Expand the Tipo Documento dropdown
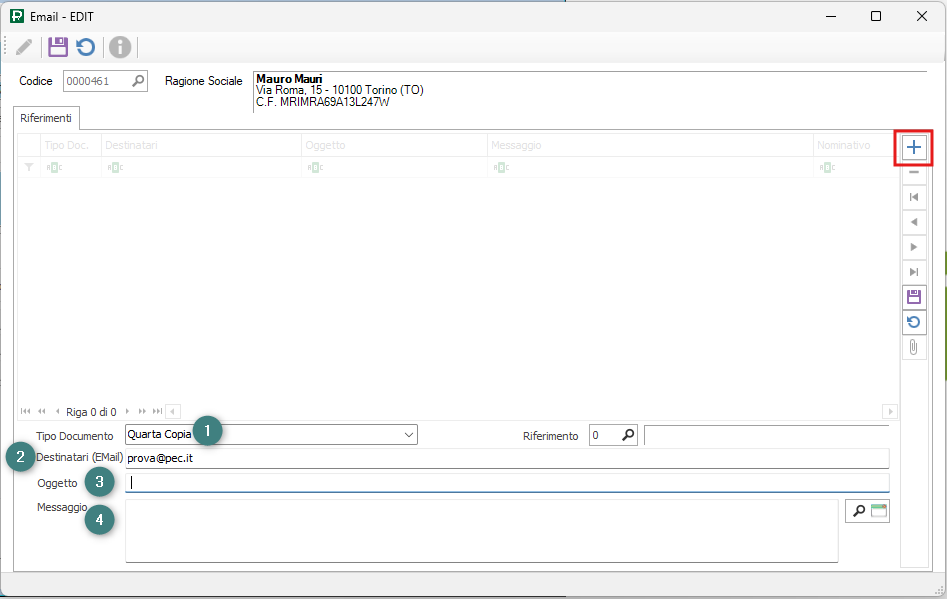The image size is (947, 599). pos(408,435)
